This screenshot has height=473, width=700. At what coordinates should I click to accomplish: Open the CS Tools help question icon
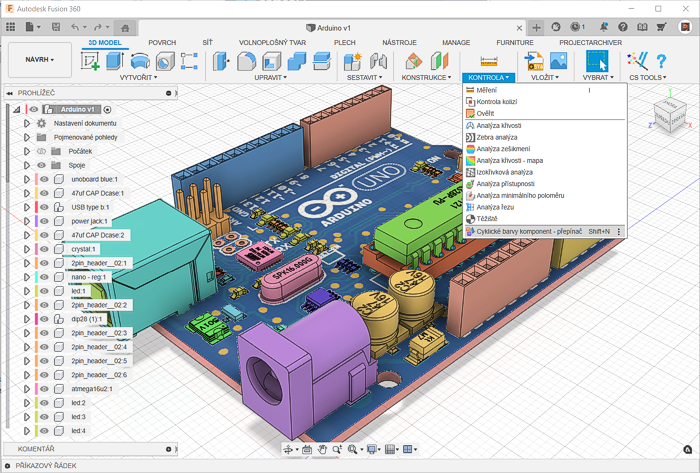click(x=661, y=61)
